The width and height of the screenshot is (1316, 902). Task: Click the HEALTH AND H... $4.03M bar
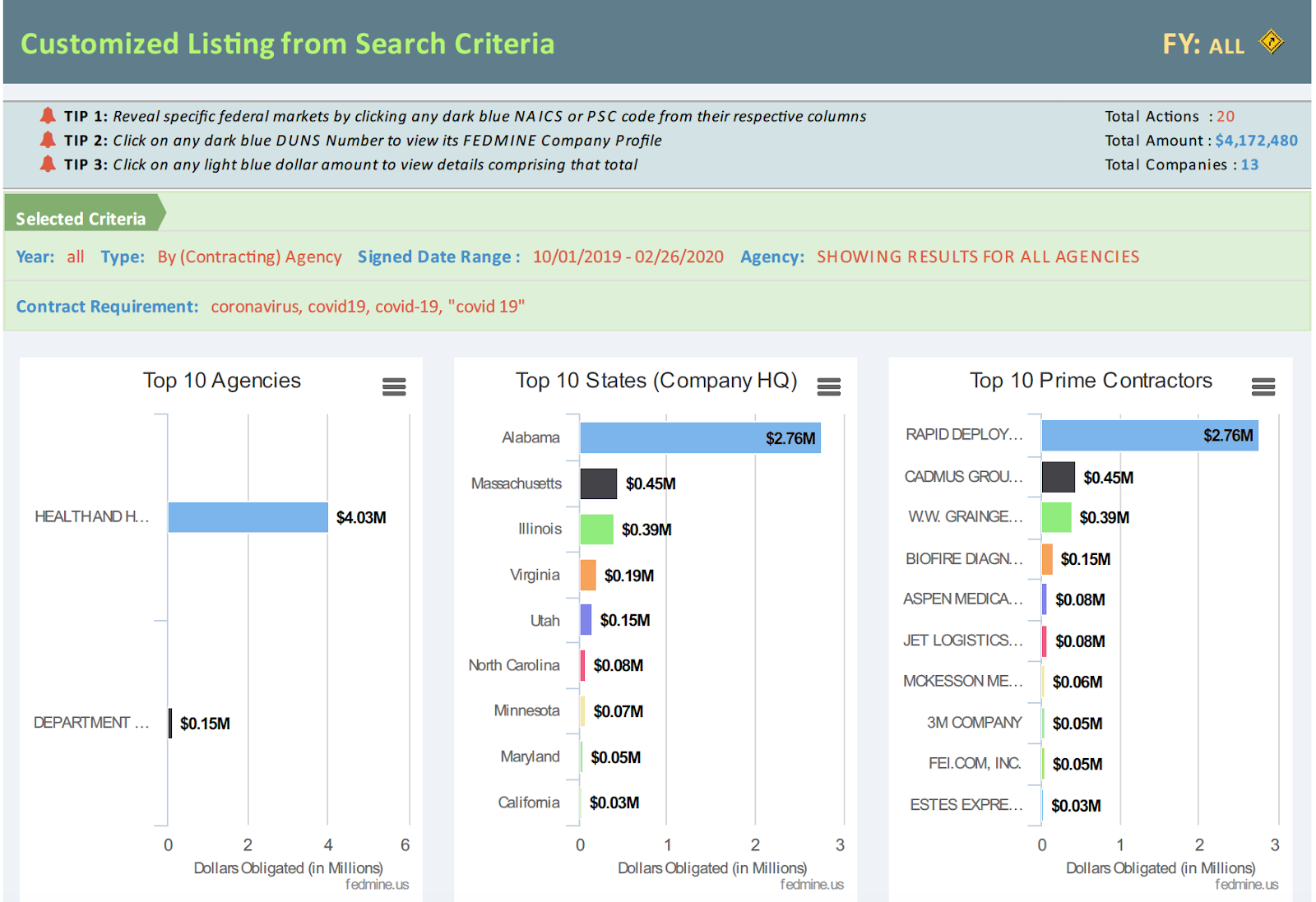[x=248, y=517]
